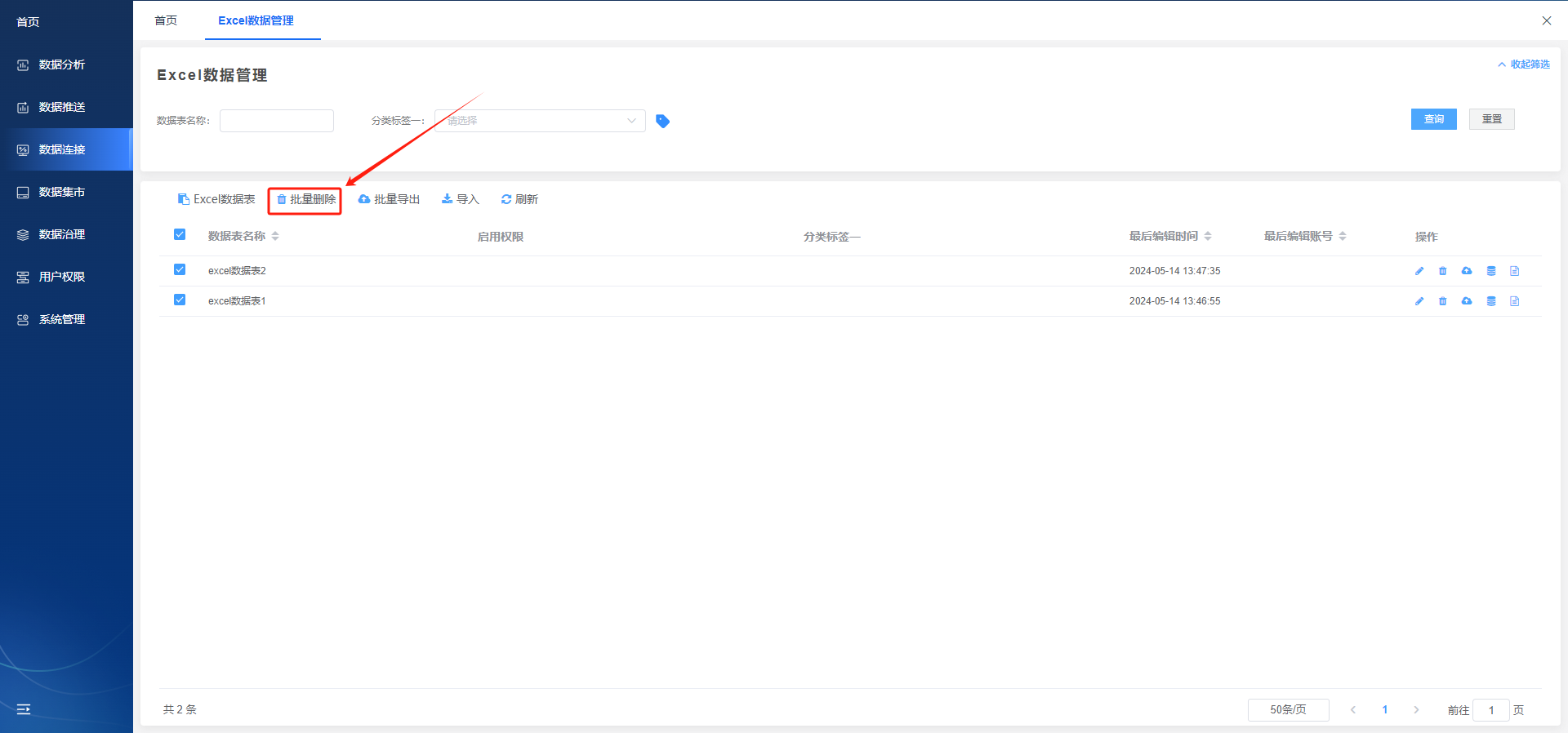
Task: Collapse filters with 收起筛选
Action: 1524,64
